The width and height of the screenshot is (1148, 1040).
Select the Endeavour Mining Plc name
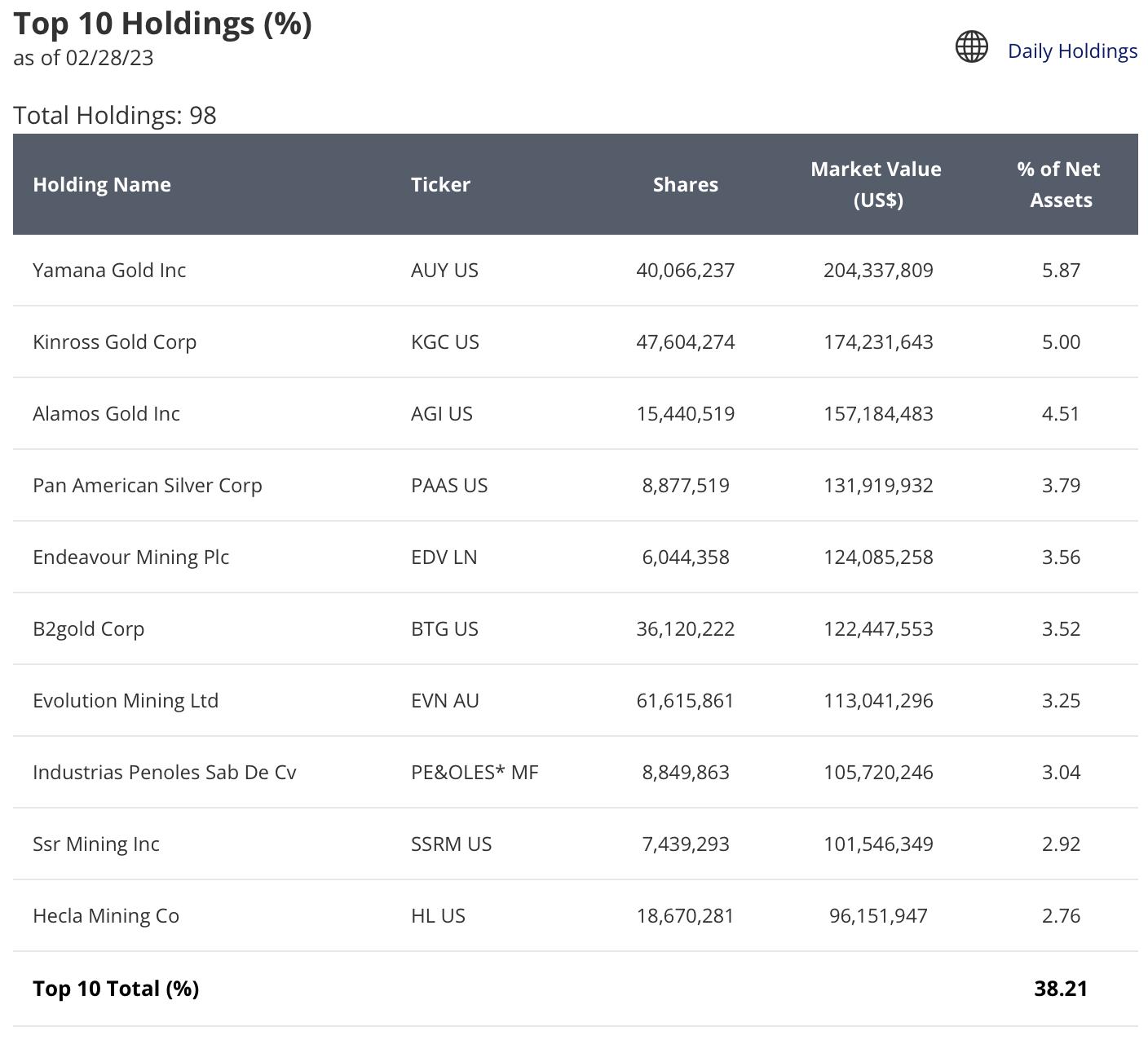click(131, 557)
